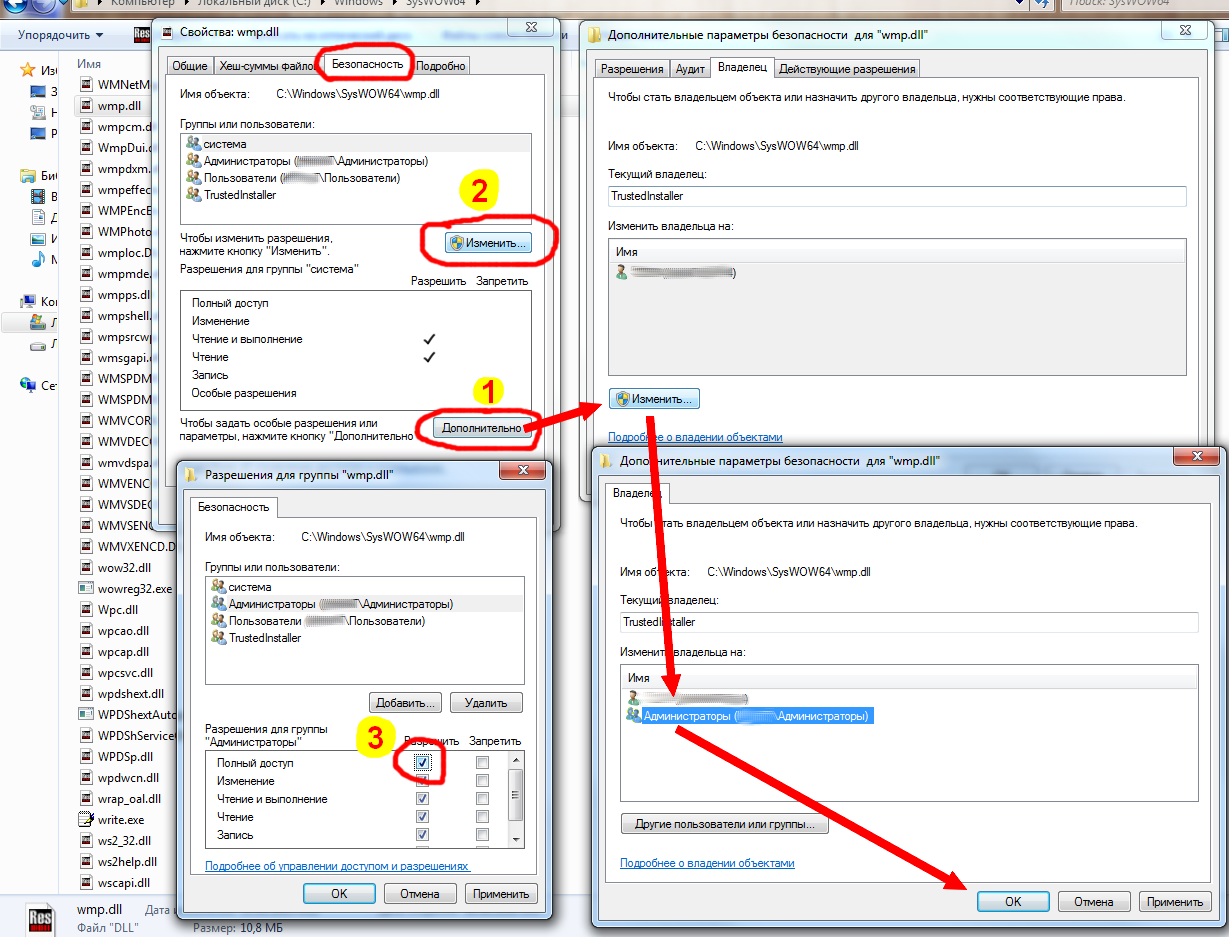1229x937 pixels.
Task: Select the wscapi.dll file icon
Action: tap(87, 883)
